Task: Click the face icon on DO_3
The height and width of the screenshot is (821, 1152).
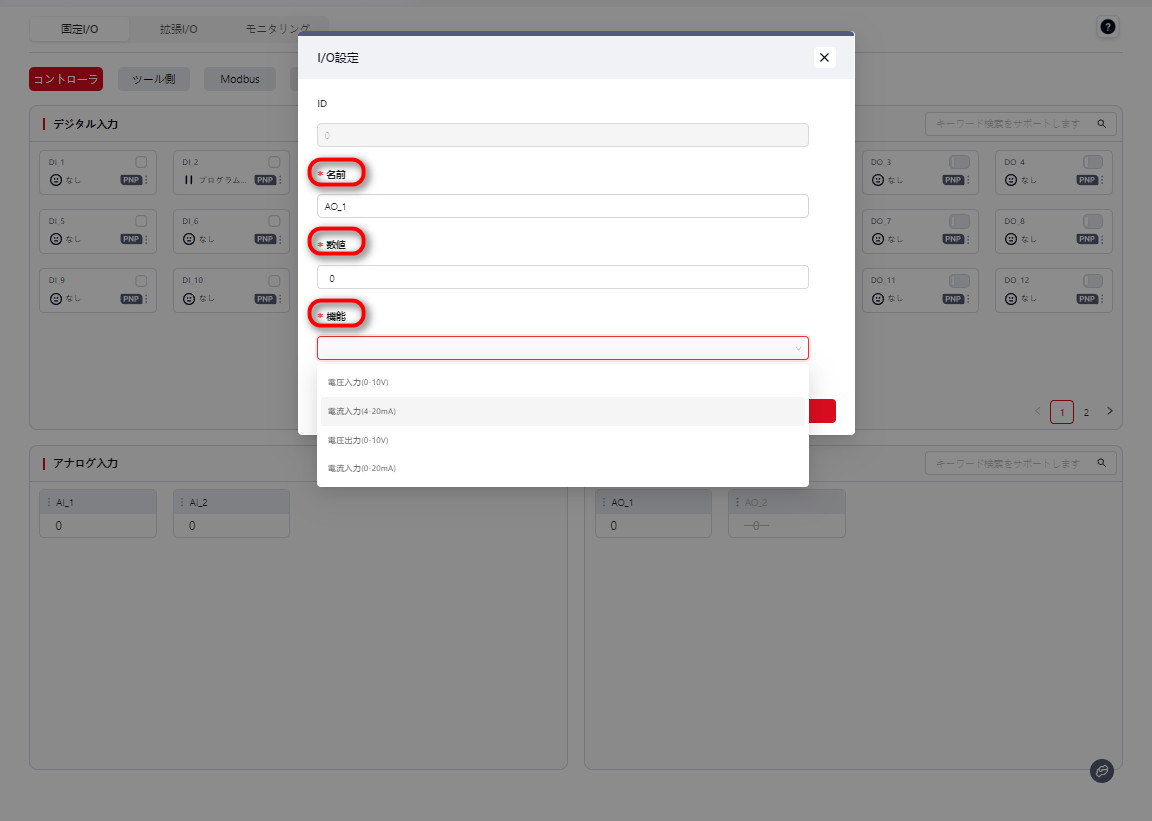Action: (x=878, y=181)
